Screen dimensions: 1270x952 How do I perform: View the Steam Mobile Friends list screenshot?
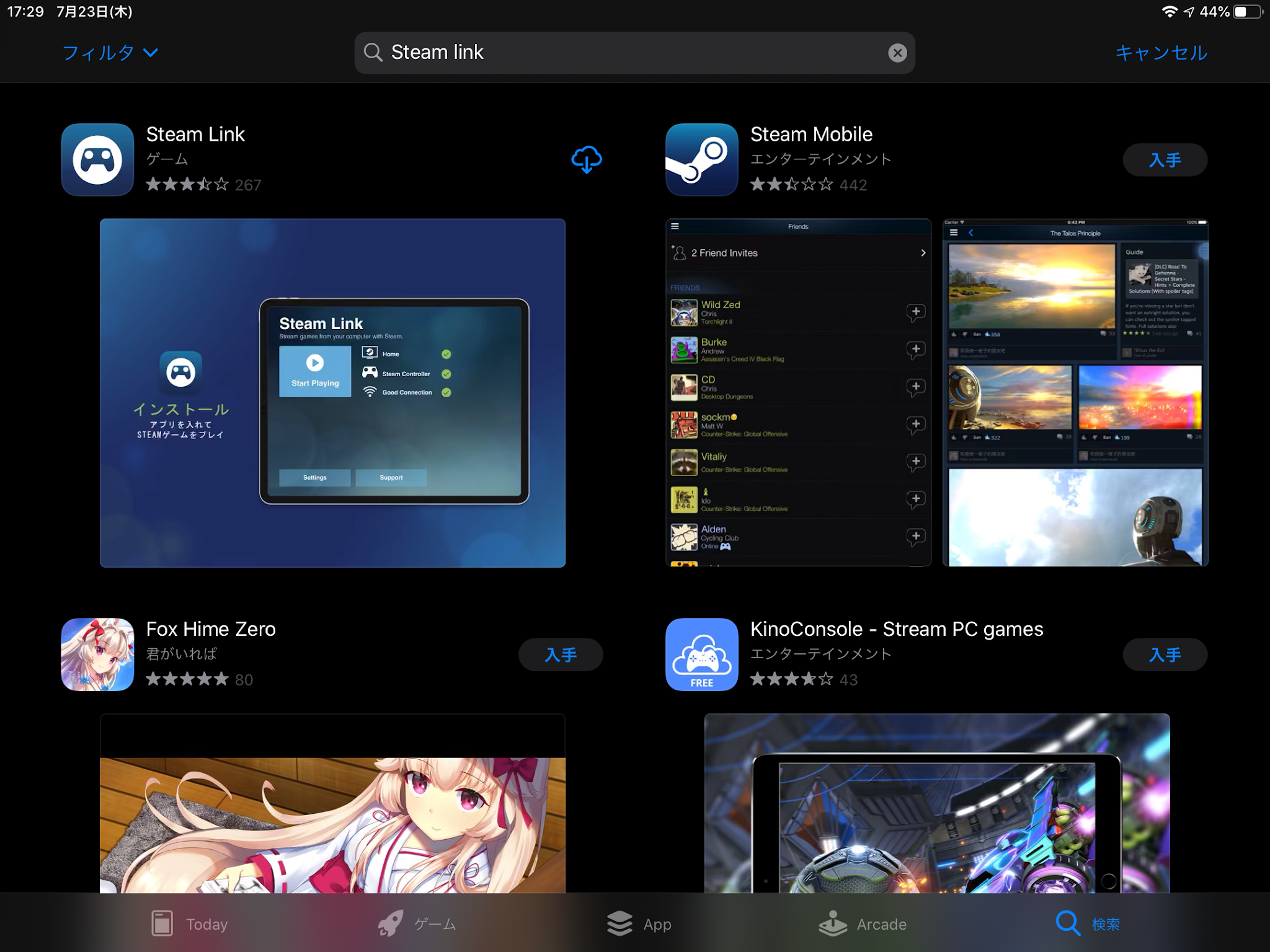(x=798, y=393)
